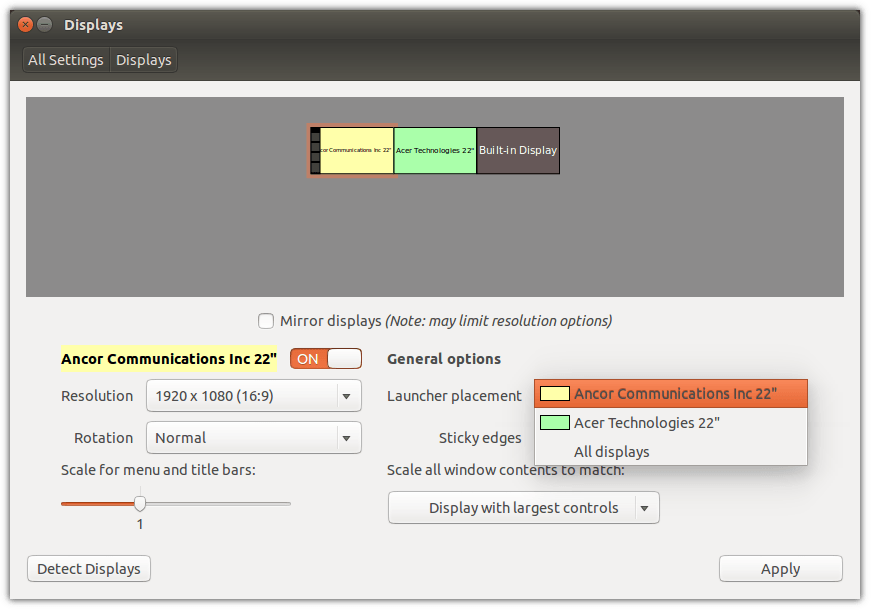The width and height of the screenshot is (872, 611).
Task: Click the launcher strip on the Ancor monitor preview
Action: coord(315,151)
